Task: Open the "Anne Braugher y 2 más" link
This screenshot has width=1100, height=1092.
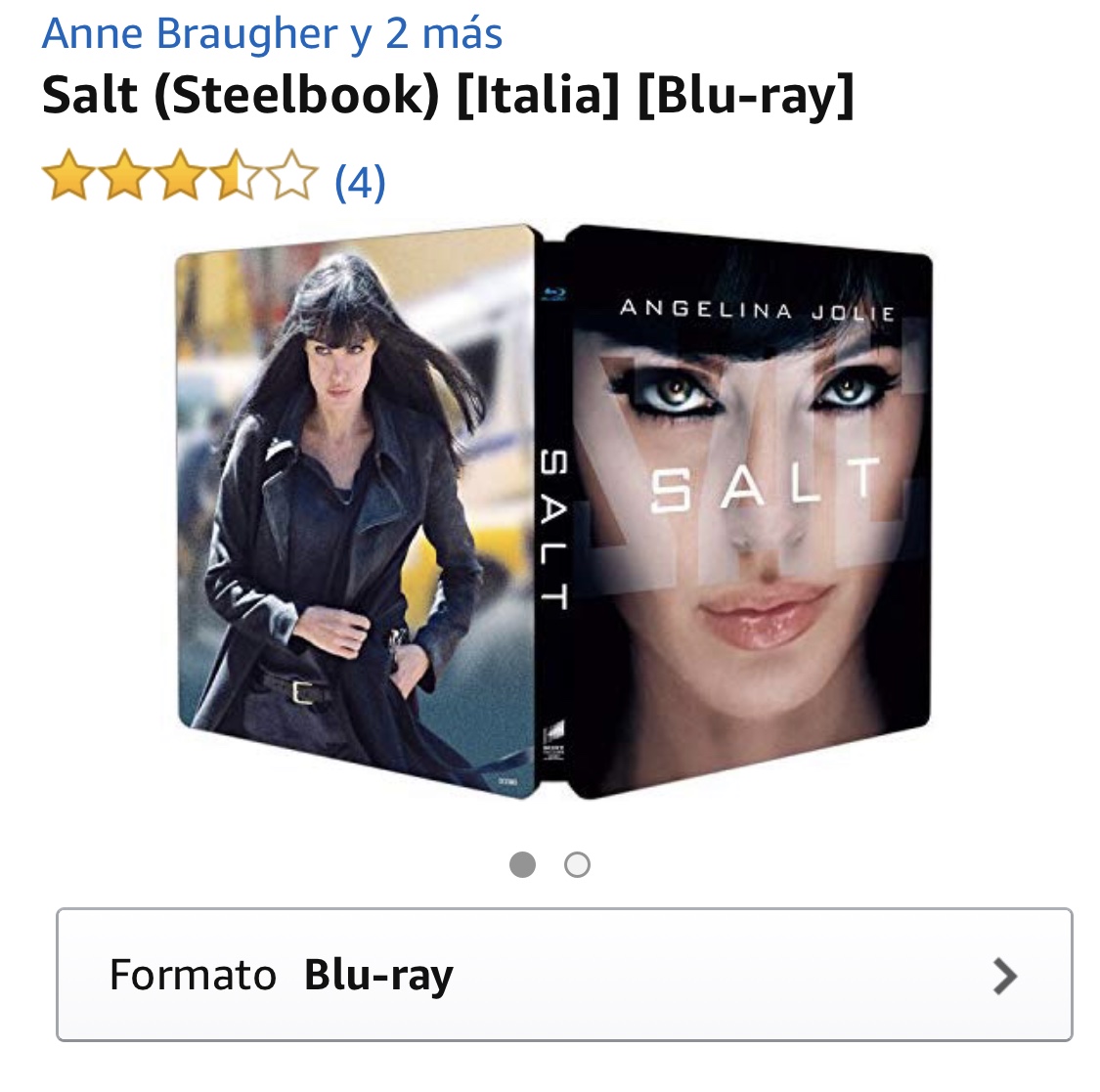Action: [272, 33]
